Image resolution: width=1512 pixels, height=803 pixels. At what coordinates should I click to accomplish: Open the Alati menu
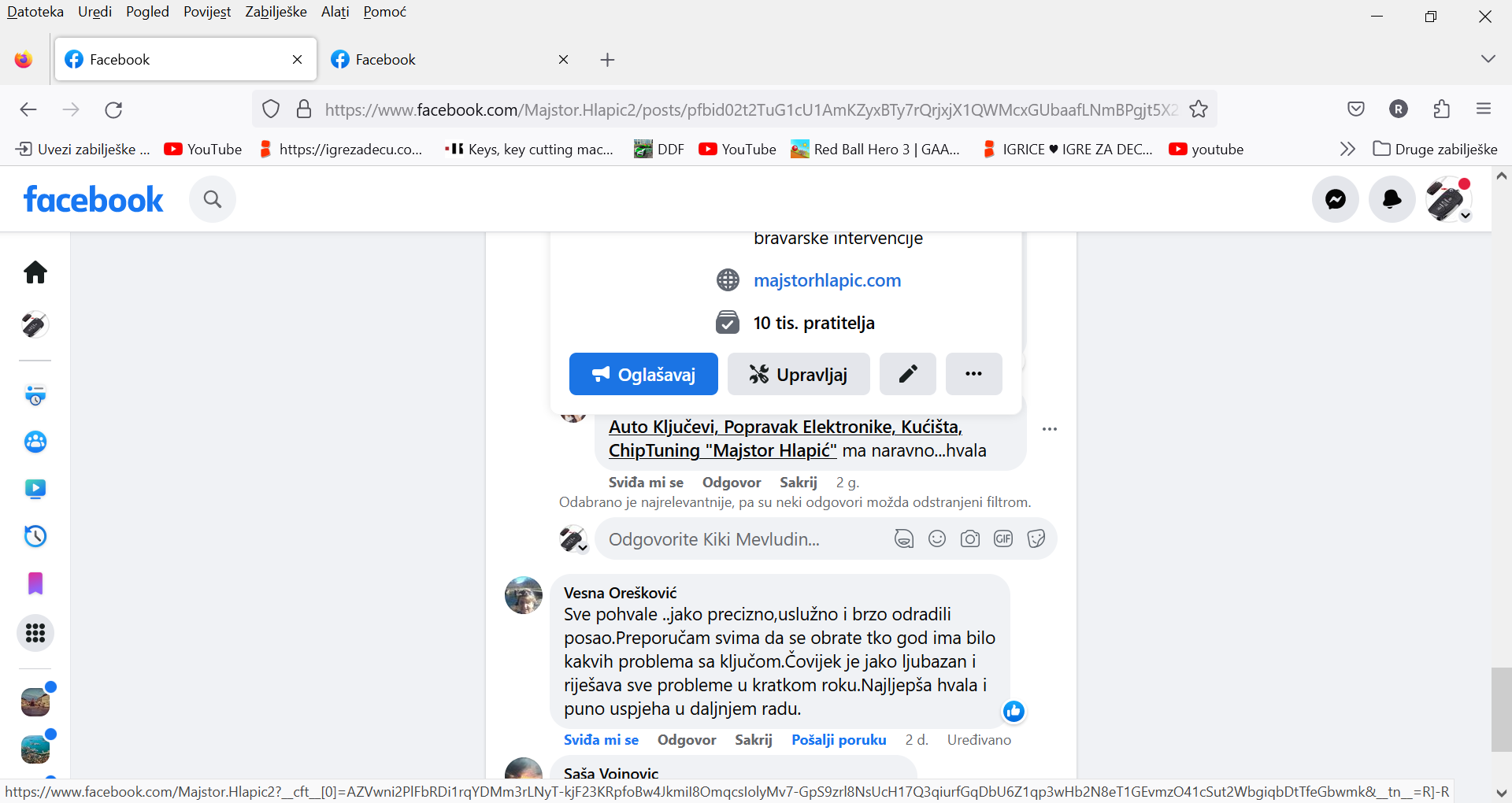click(335, 12)
